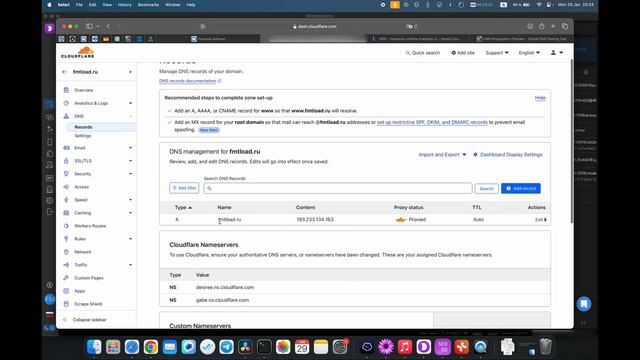The image size is (640, 360).
Task: Open a new Safari tab with plus
Action: click(553, 26)
